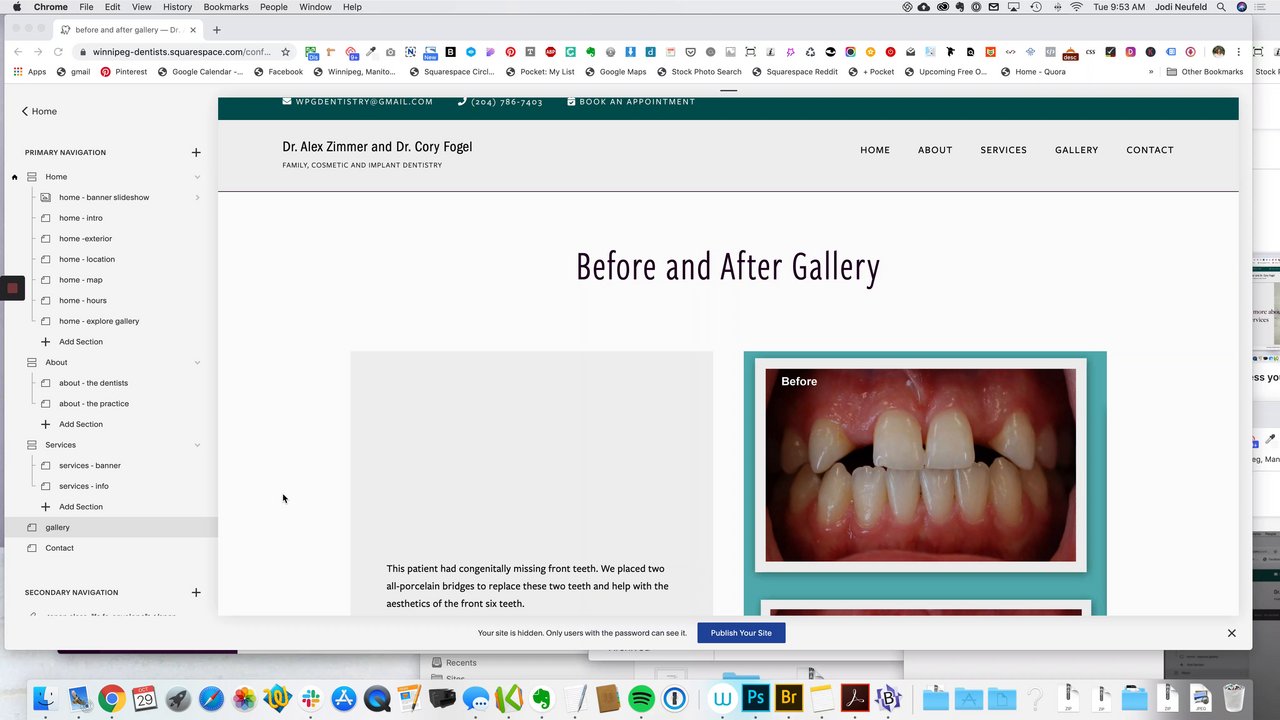
Task: Add a page to Primary Navigation
Action: (x=196, y=153)
